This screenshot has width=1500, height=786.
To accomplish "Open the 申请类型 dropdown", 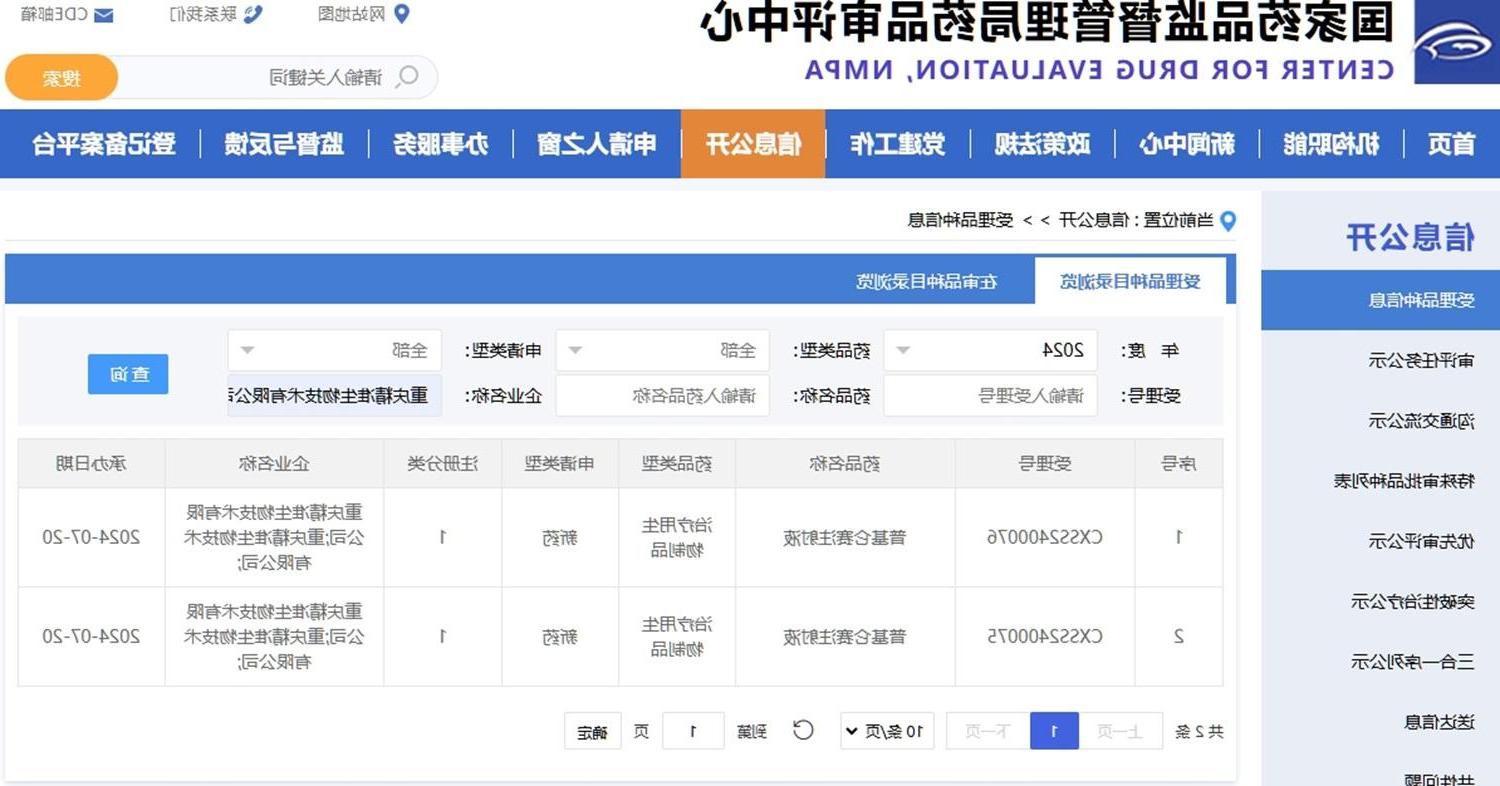I will pyautogui.click(x=334, y=351).
